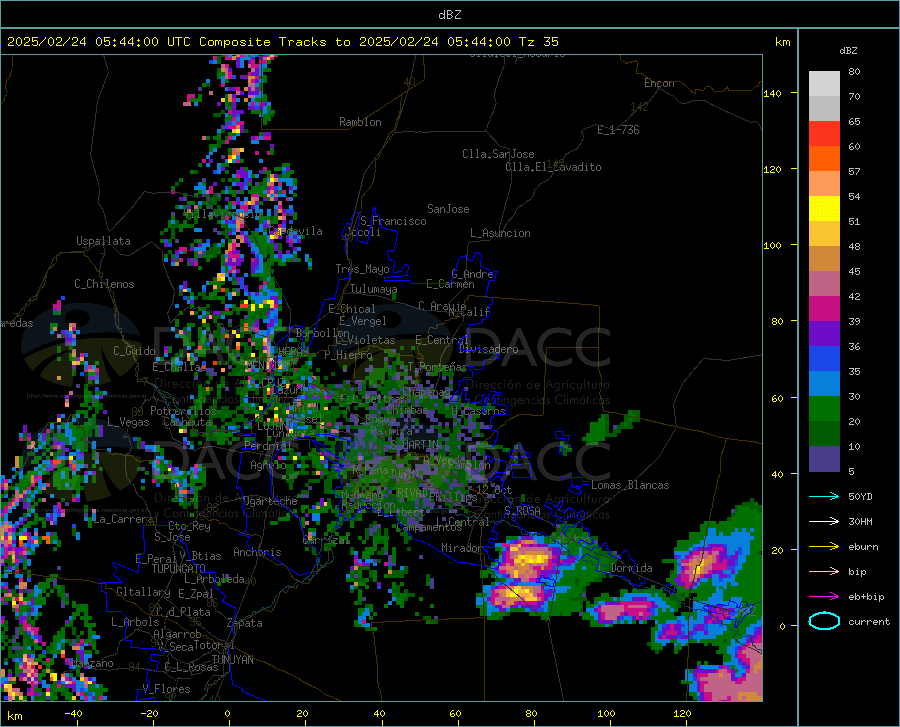Viewport: 900px width, 727px height.
Task: Click the 'Tz 35' threshold text
Action: (538, 42)
